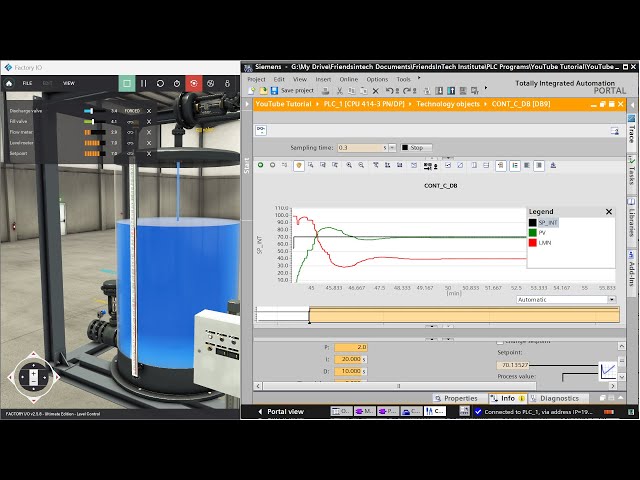Image resolution: width=640 pixels, height=480 pixels.
Task: Click the P gain input field
Action: tap(351, 347)
